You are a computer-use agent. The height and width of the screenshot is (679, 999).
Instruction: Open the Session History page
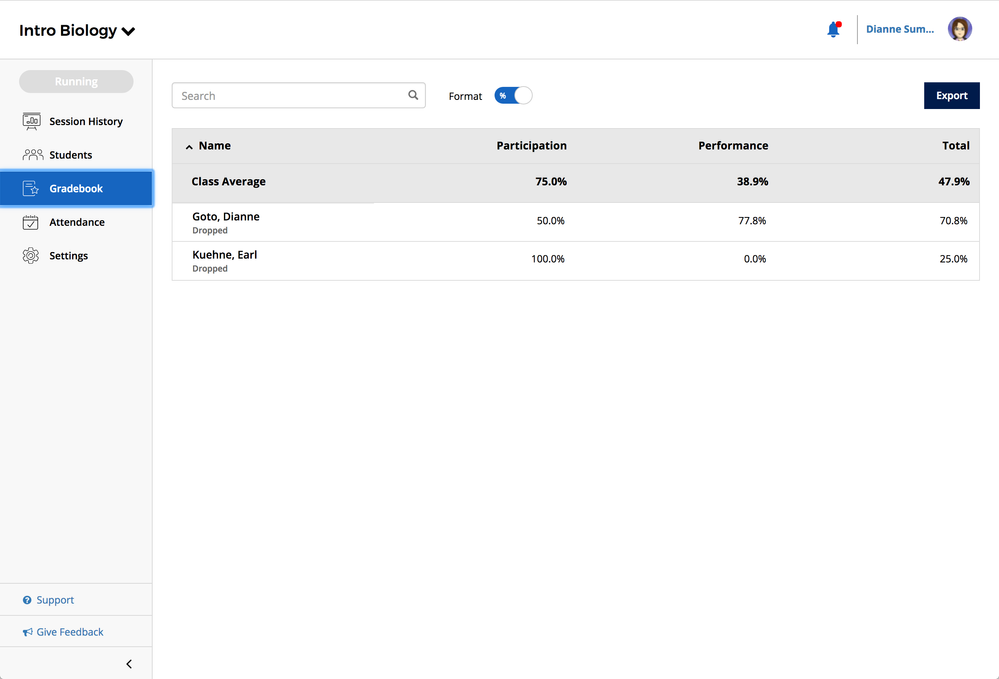(86, 122)
